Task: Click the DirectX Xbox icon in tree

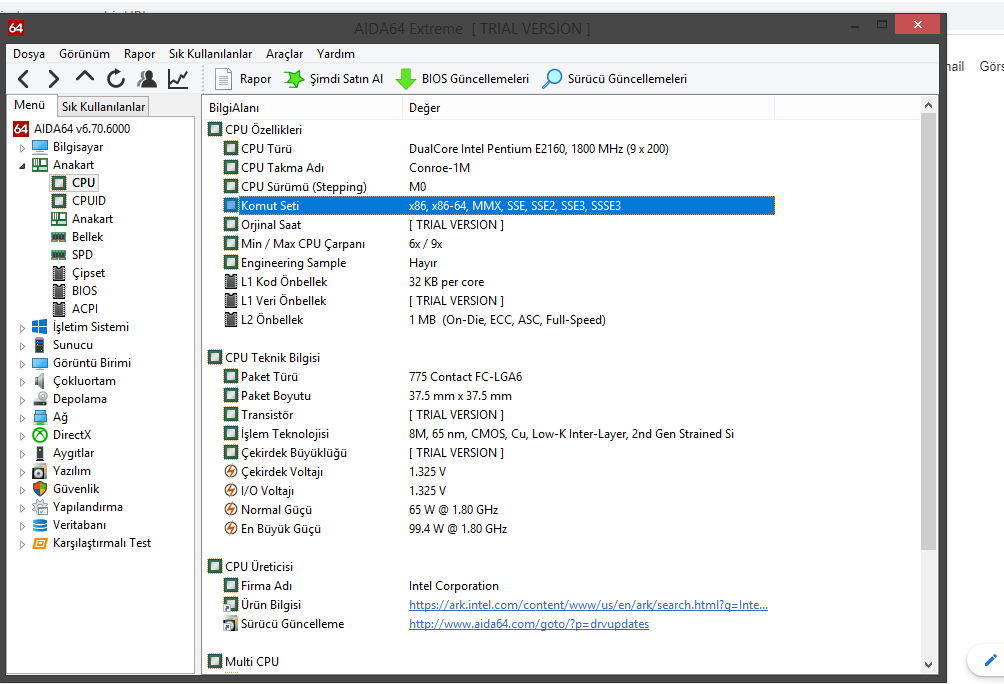Action: pos(40,435)
